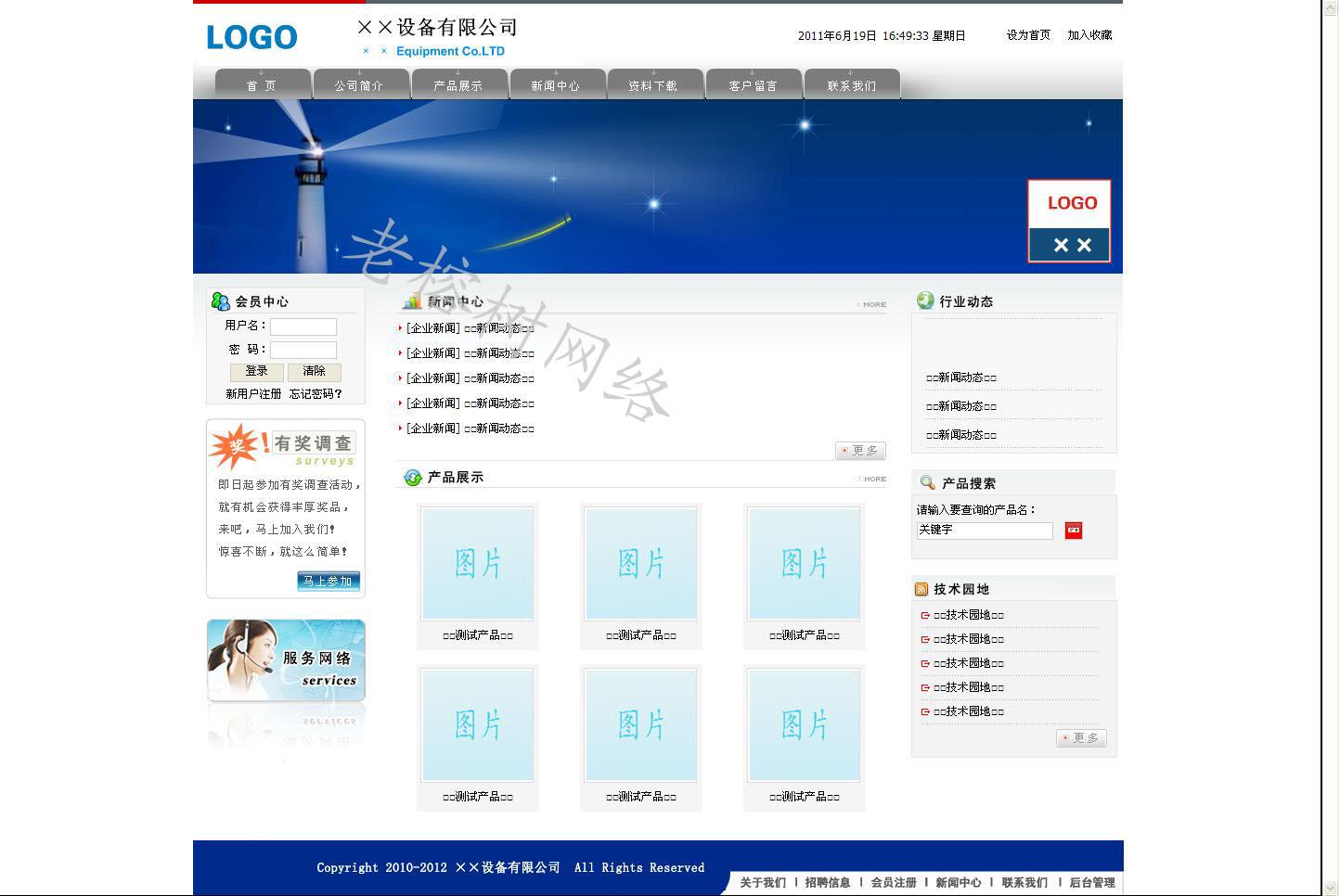Focus the 用户名 input field
Screen dimensions: 1340x896
tap(303, 326)
